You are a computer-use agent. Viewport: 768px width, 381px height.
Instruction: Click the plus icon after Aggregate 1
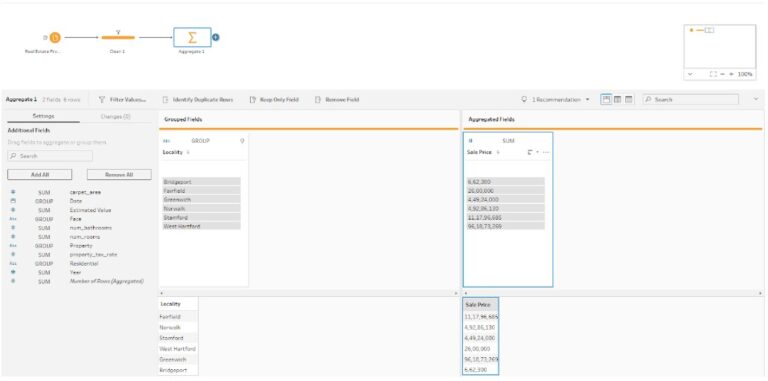click(x=216, y=37)
